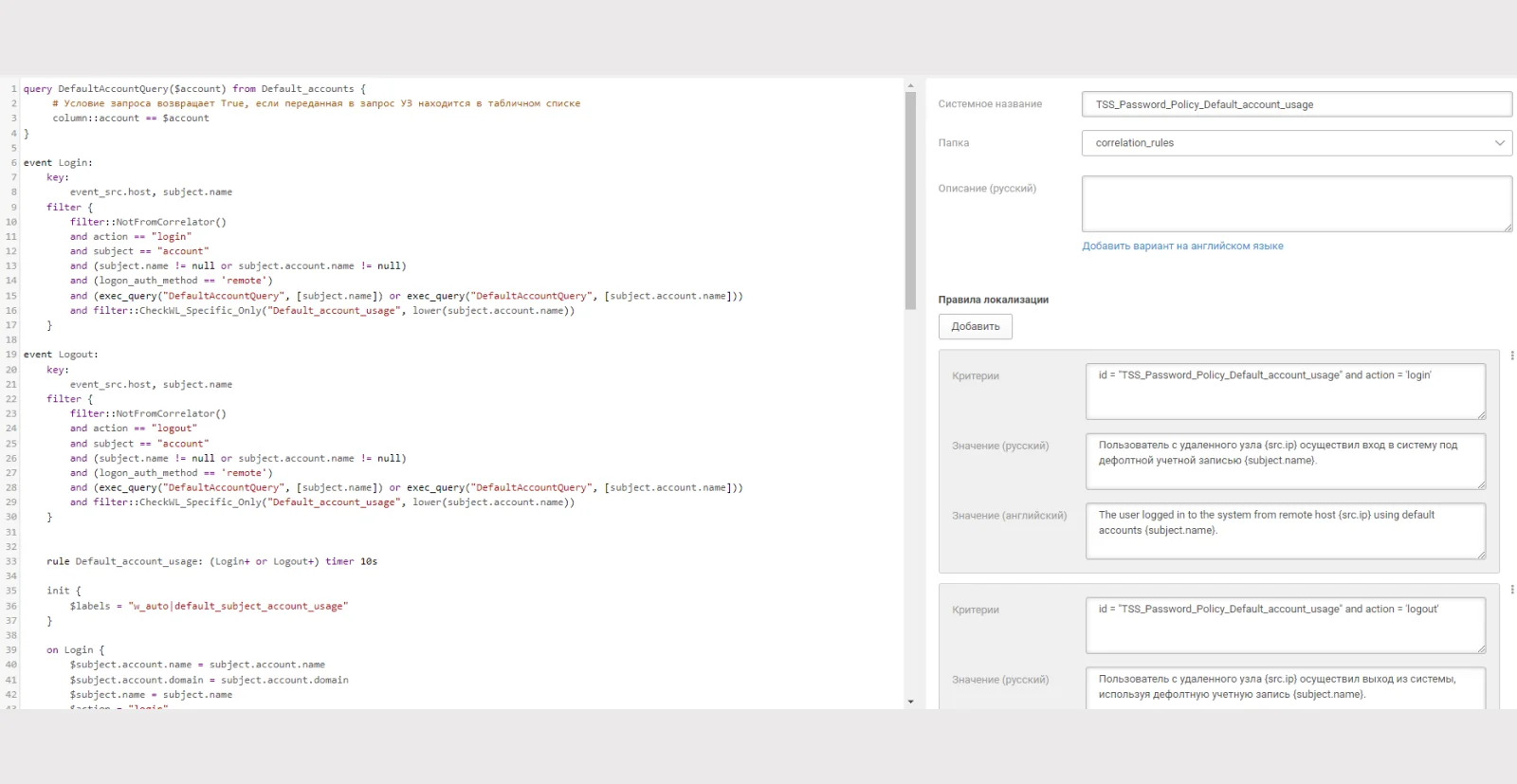Click code editor scrollbar up arrow
Image resolution: width=1517 pixels, height=784 pixels.
point(910,85)
